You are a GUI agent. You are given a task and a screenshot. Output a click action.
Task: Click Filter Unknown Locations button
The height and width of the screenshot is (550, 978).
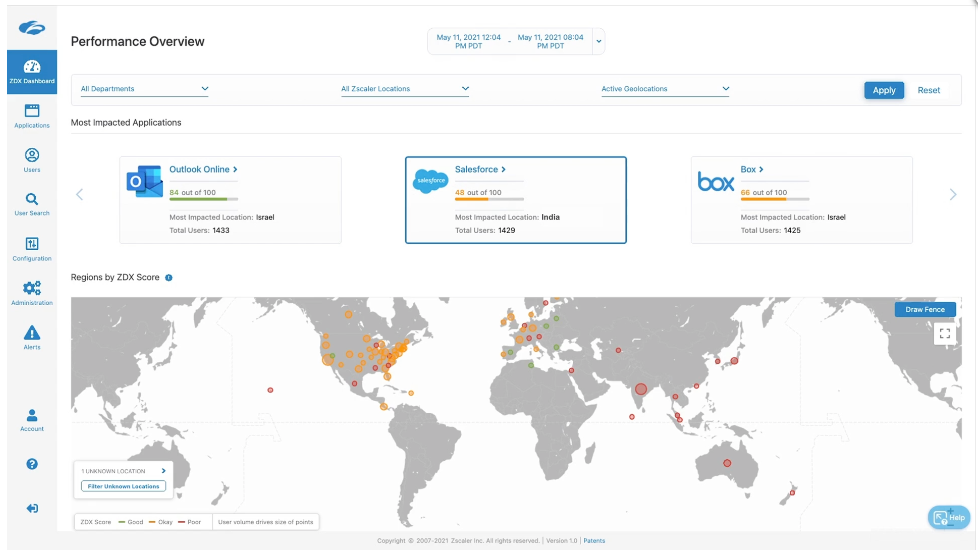[123, 486]
